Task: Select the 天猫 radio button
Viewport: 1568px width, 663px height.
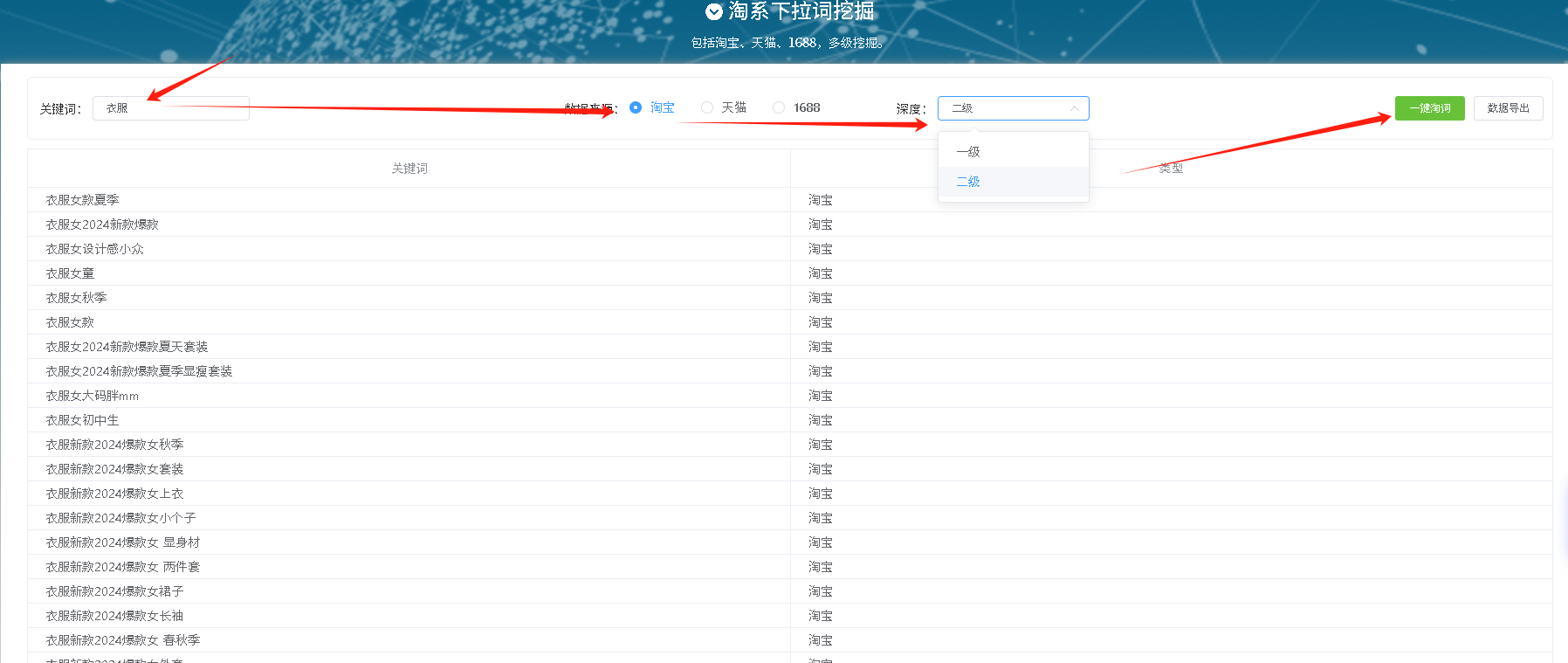Action: click(707, 107)
